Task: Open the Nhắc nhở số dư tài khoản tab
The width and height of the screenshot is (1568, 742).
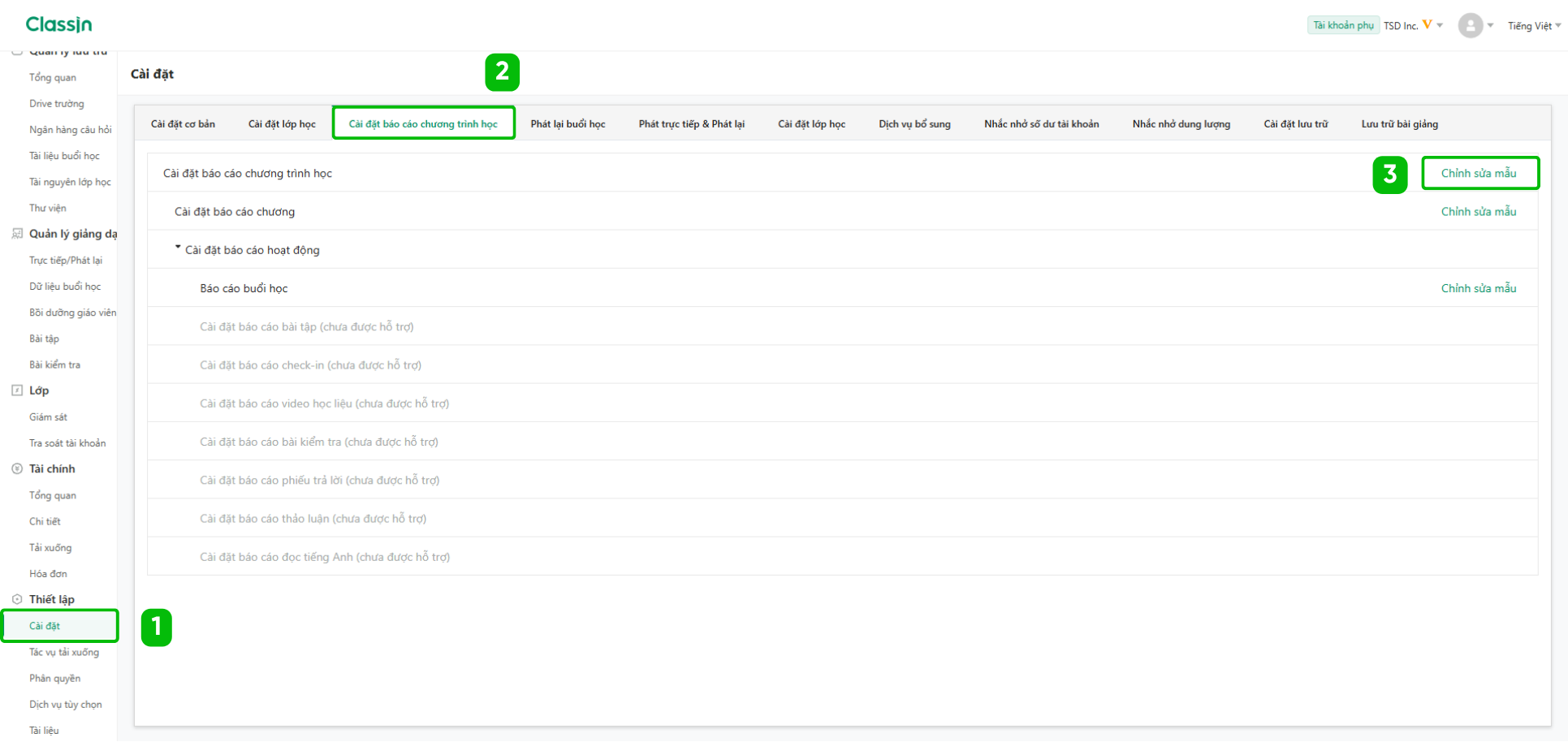Action: point(1041,124)
